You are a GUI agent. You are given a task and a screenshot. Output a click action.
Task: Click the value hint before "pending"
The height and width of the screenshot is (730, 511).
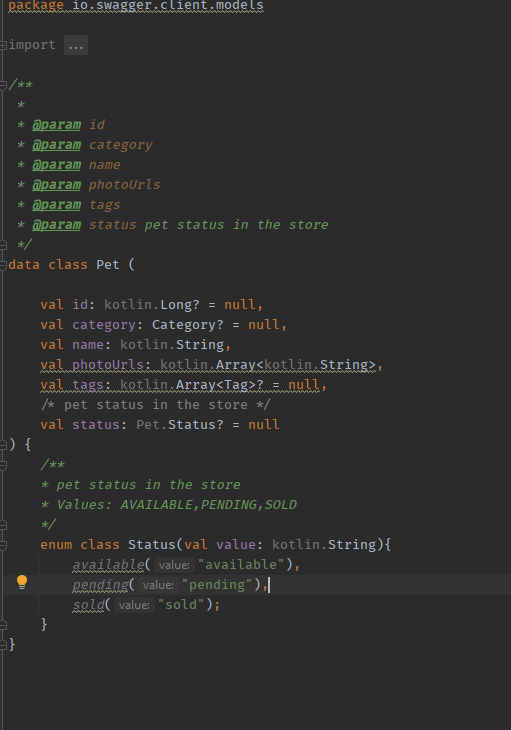point(158,585)
